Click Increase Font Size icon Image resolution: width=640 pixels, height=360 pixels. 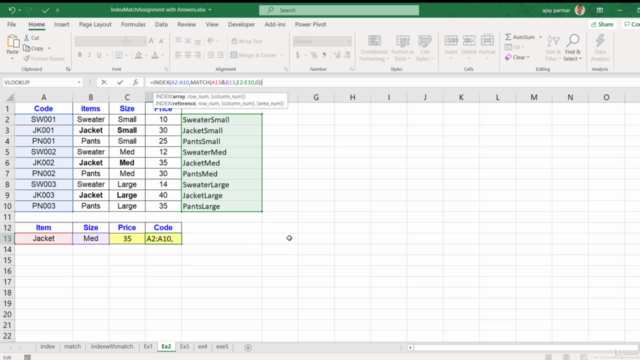click(151, 41)
